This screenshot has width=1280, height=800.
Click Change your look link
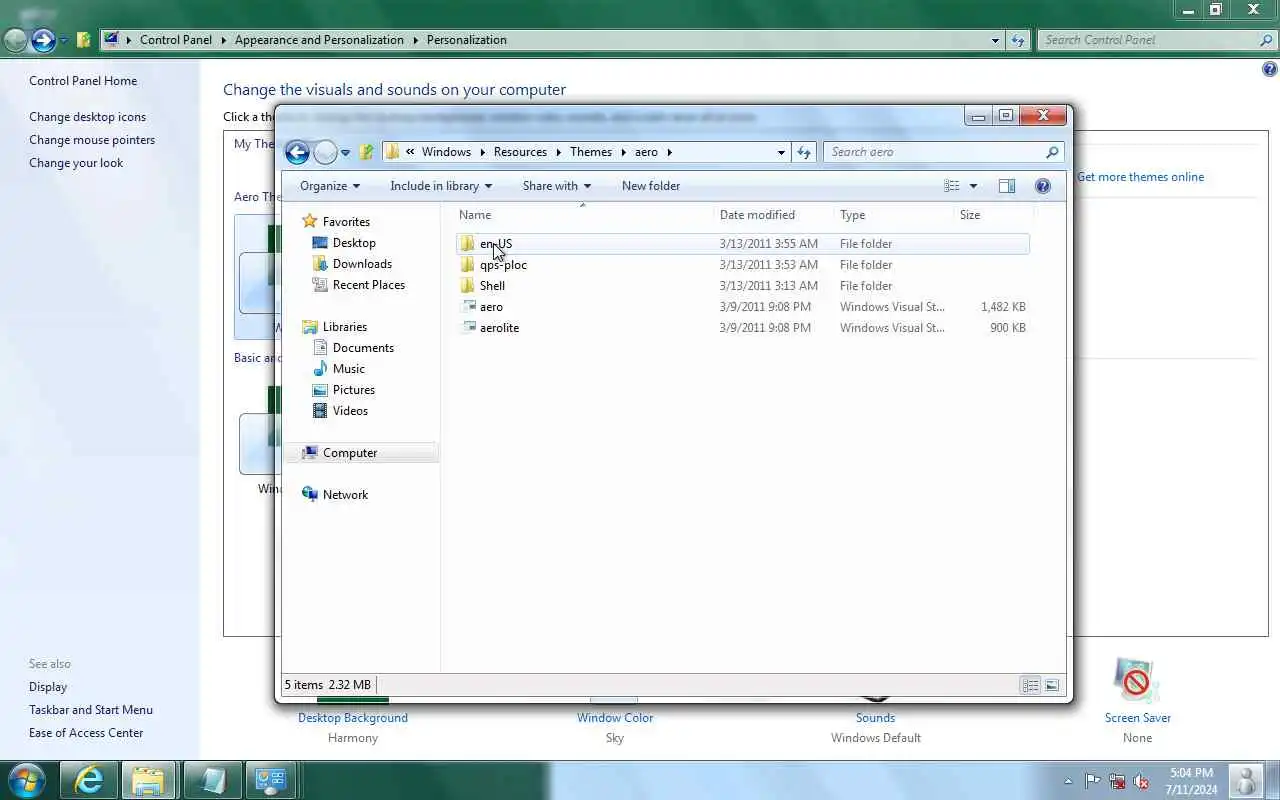(76, 163)
